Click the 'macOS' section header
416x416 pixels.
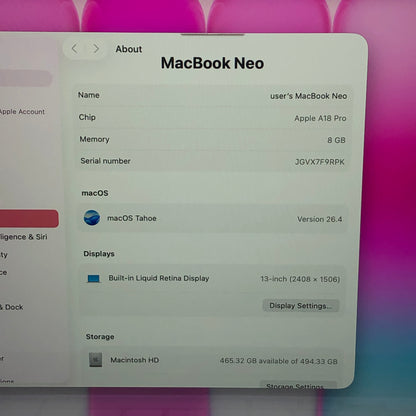coord(95,193)
